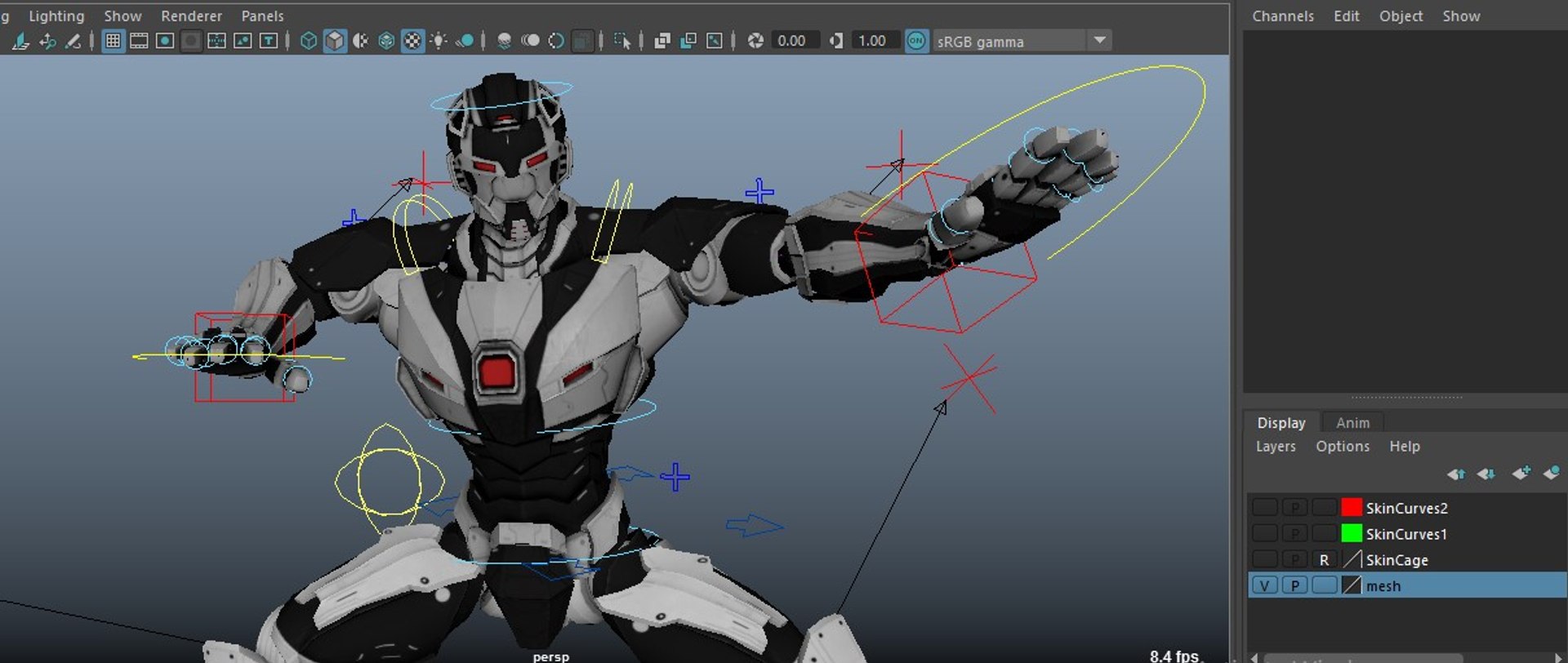Toggle the viewport grid display
Image resolution: width=1568 pixels, height=663 pixels.
point(114,41)
